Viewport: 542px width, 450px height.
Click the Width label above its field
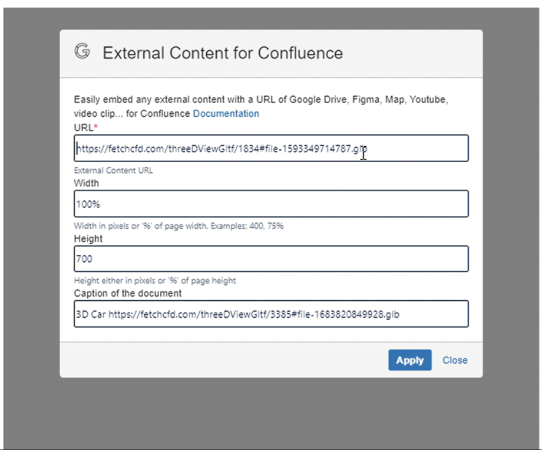click(86, 183)
